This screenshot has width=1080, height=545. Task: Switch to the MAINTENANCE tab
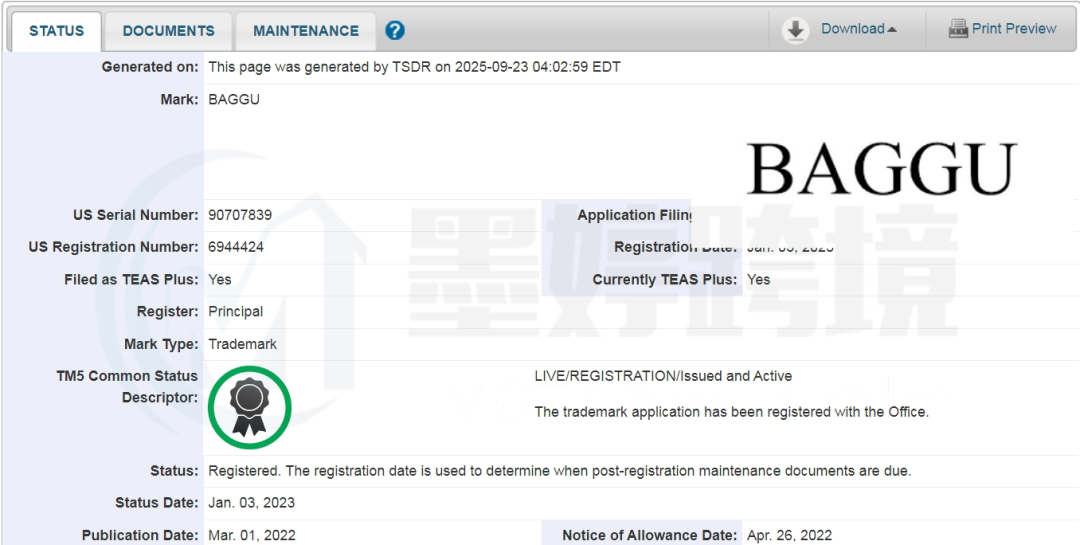click(x=306, y=31)
